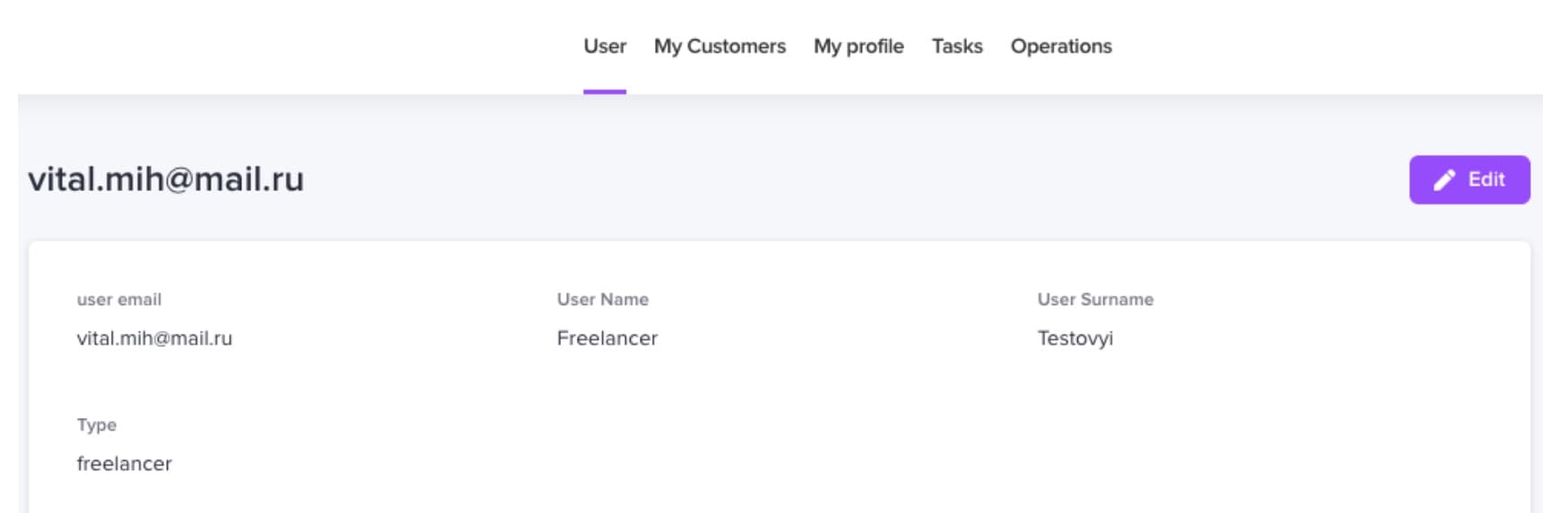
Task: Click the 'User Name' field label
Action: 603,300
